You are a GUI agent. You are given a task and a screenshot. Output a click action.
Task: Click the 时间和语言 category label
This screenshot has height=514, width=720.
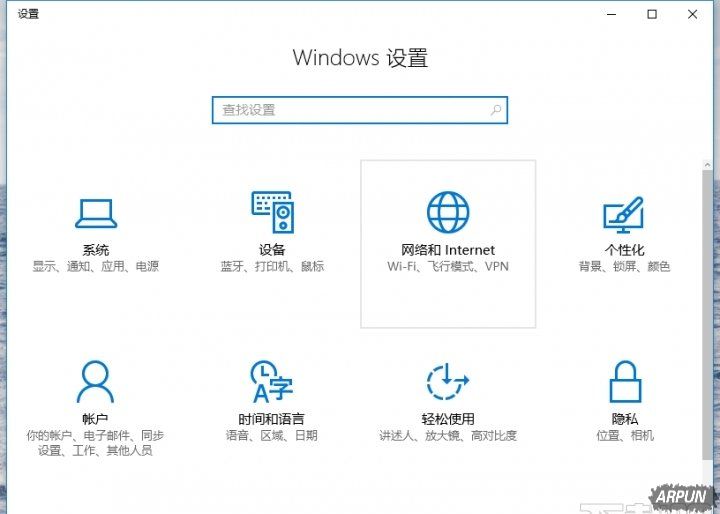271,418
